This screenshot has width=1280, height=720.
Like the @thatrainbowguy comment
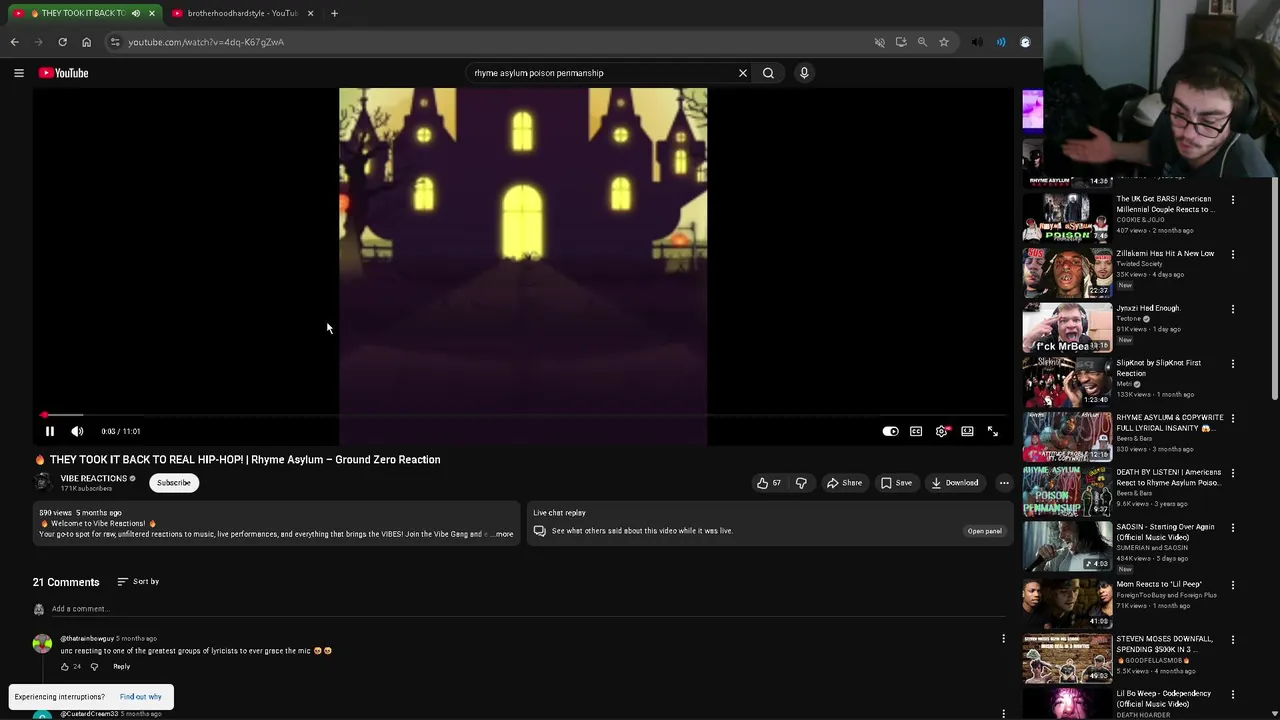coord(65,666)
